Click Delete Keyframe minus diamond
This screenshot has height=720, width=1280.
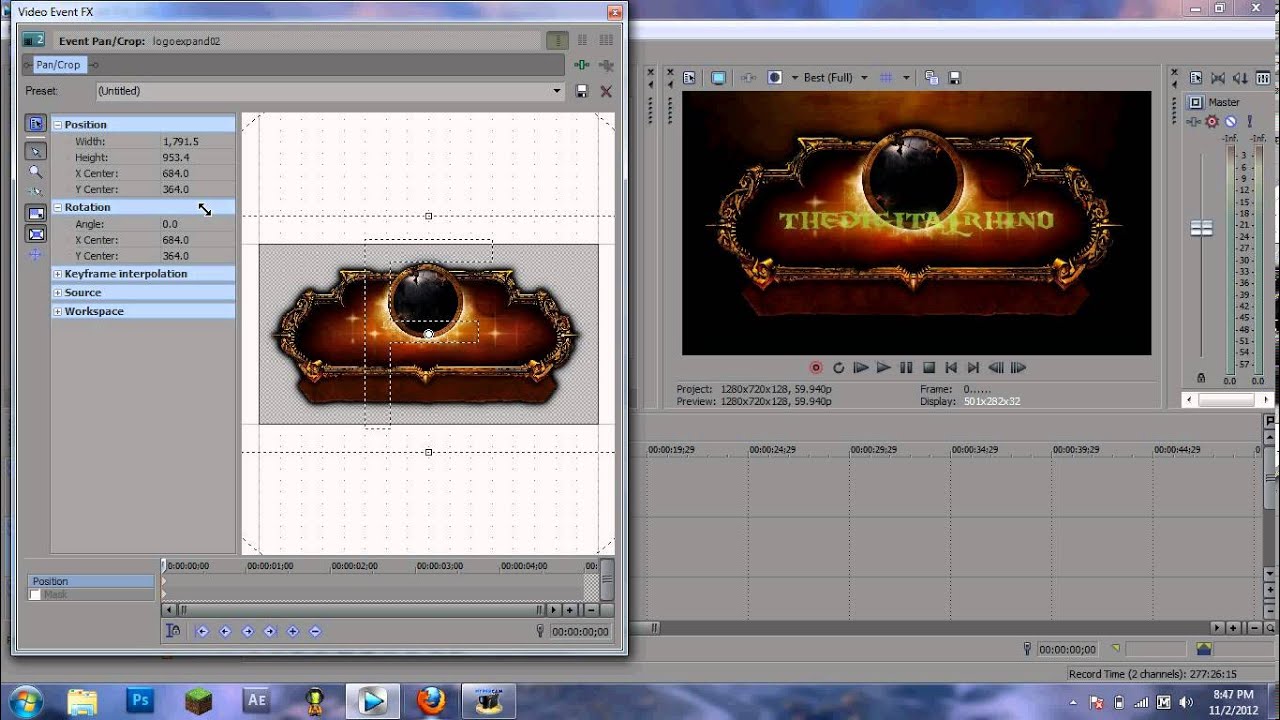pos(315,631)
